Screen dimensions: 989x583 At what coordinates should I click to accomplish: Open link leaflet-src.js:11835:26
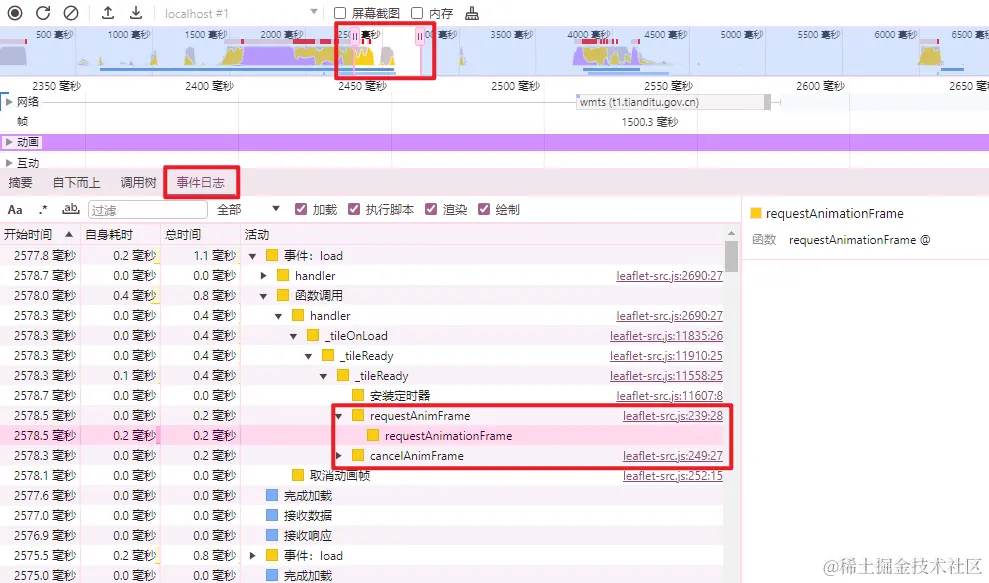(x=666, y=336)
